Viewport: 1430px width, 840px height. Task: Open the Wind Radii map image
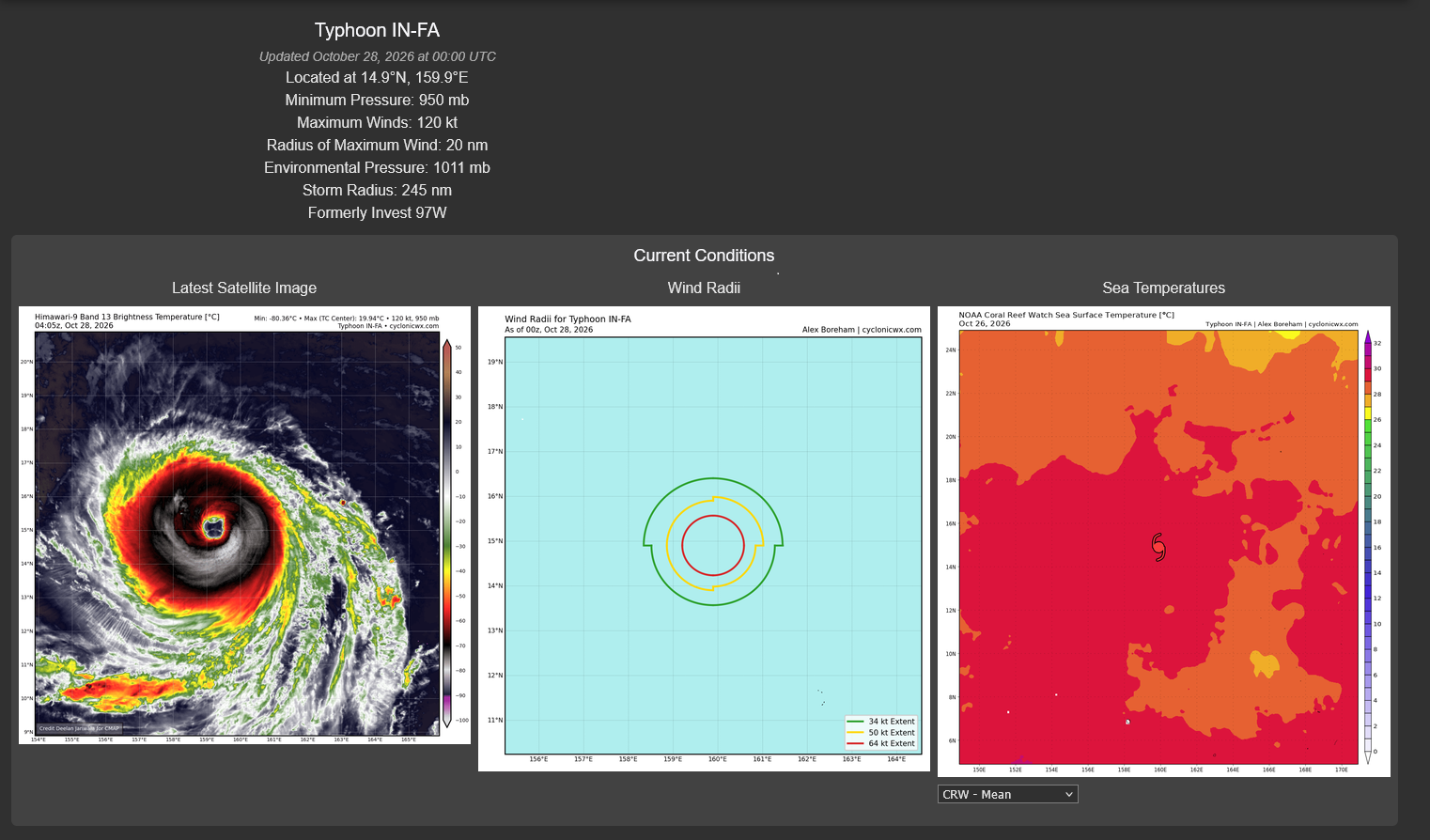pos(704,538)
